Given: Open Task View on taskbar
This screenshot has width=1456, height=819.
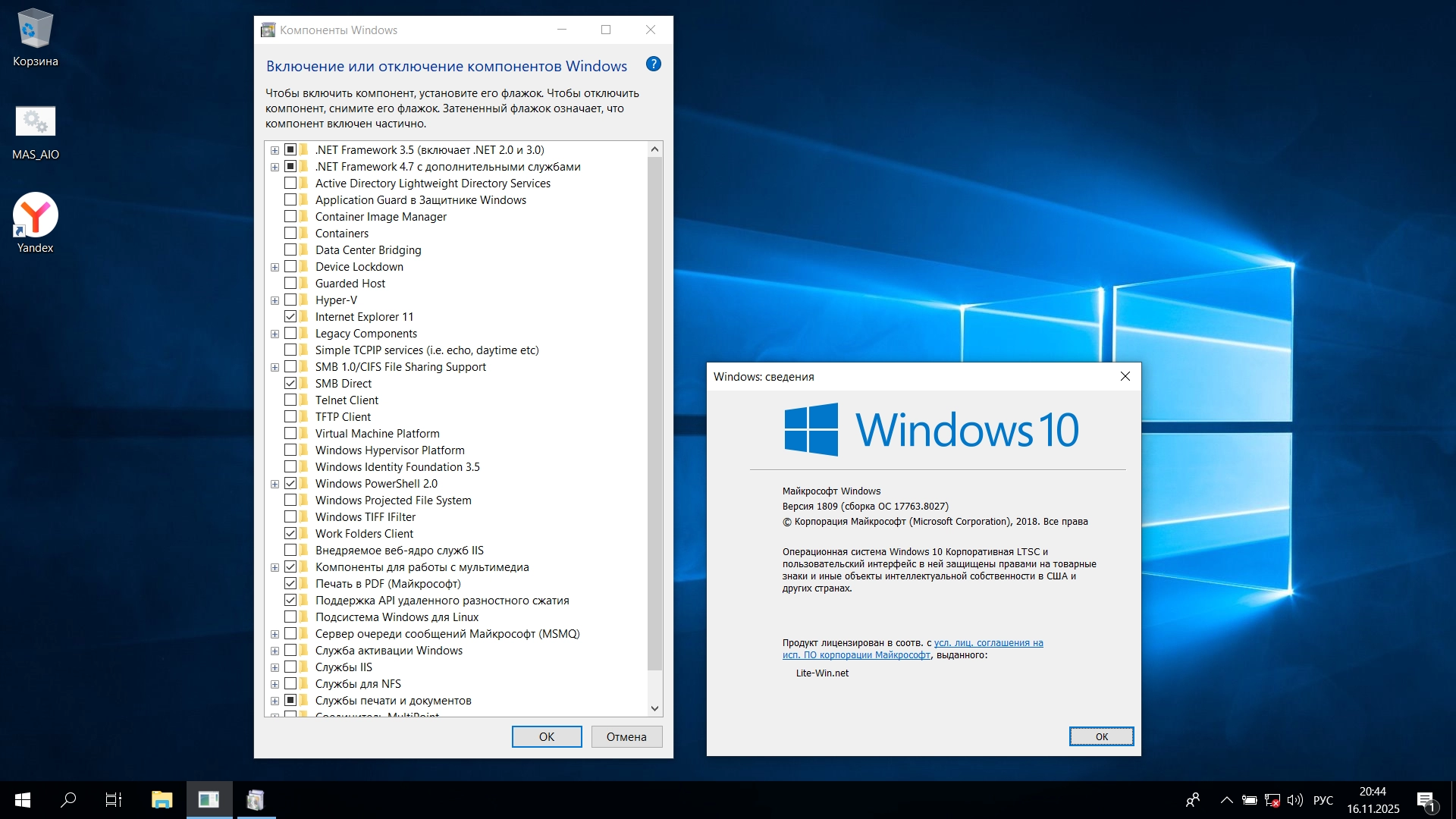Looking at the screenshot, I should coord(114,800).
